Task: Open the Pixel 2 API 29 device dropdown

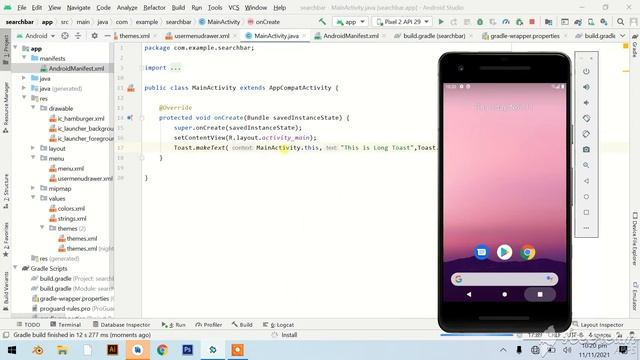Action: click(402, 22)
